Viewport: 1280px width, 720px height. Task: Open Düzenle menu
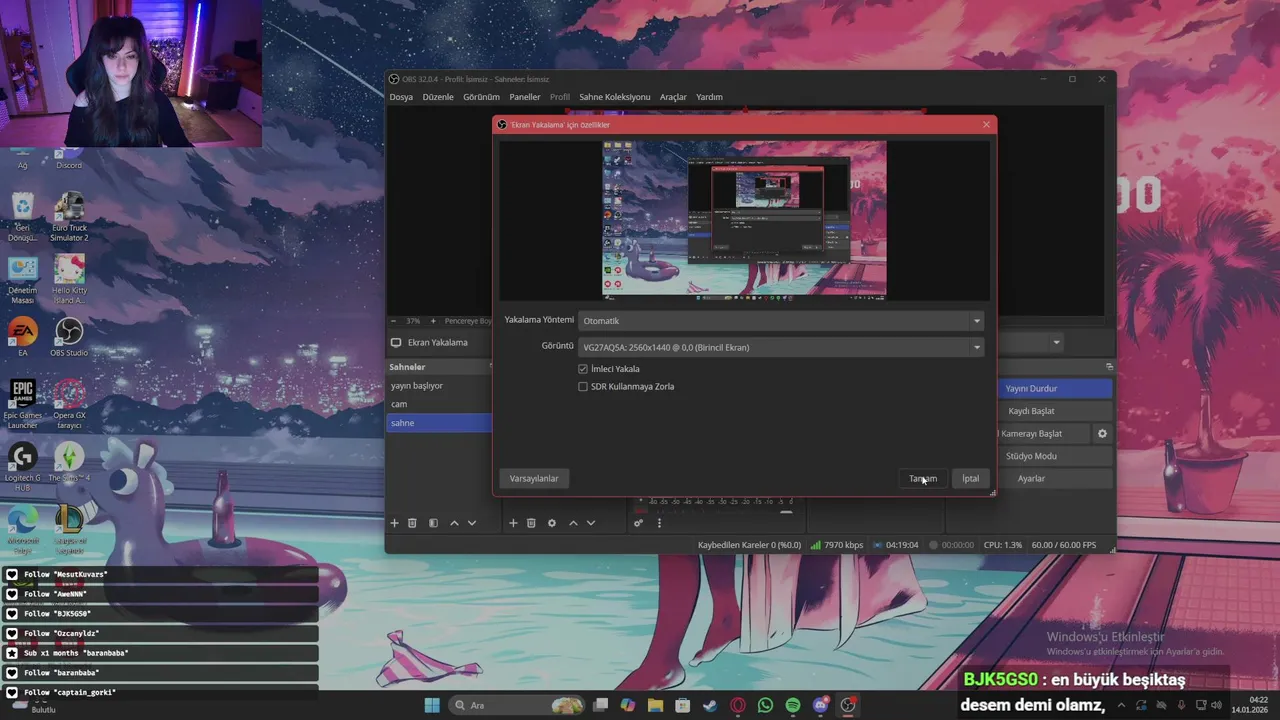point(438,97)
